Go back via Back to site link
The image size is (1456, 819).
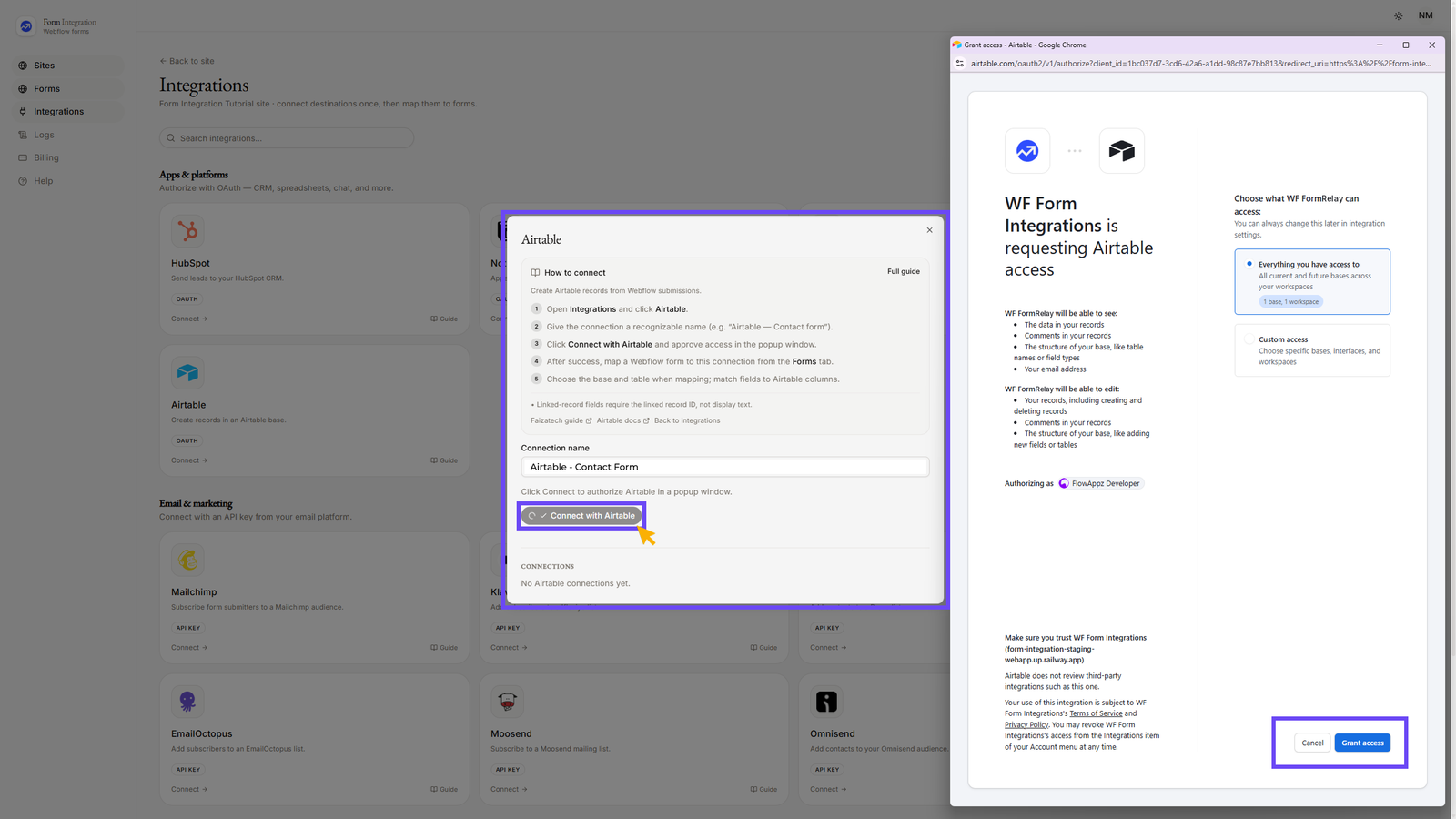coord(187,61)
